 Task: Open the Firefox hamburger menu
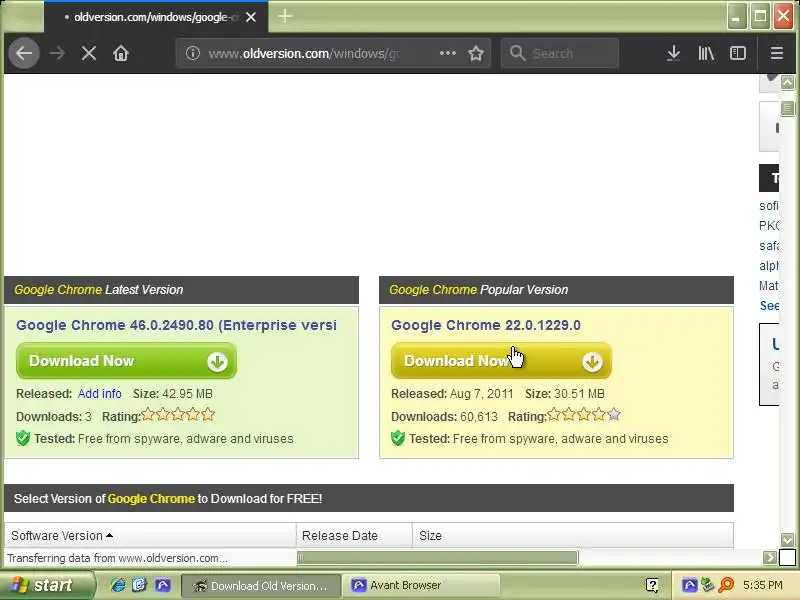(777, 53)
